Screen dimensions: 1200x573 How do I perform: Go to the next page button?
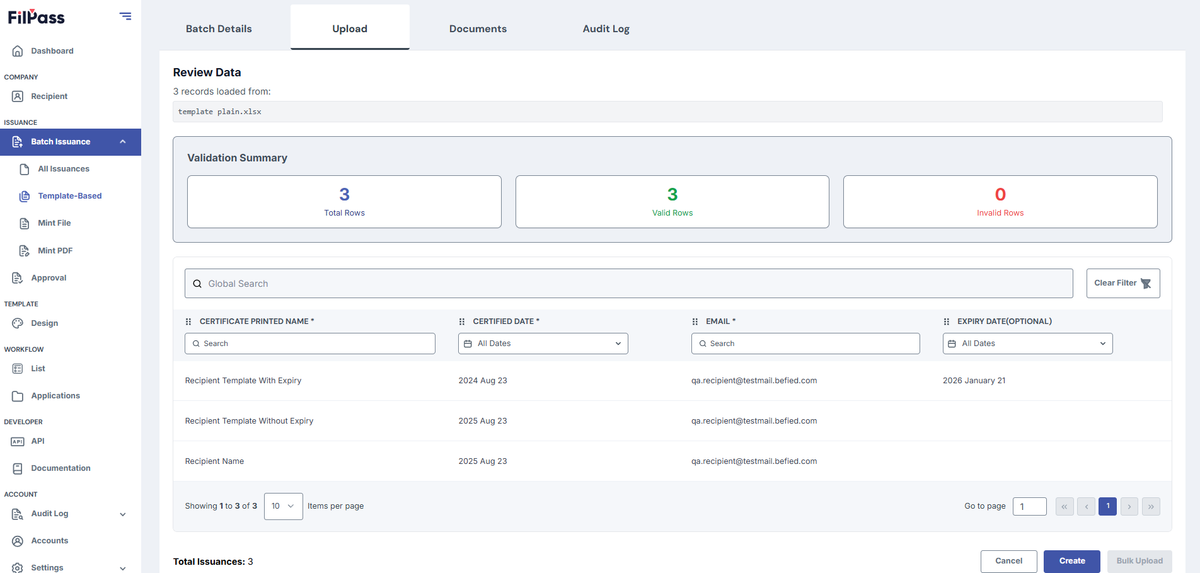(1129, 506)
